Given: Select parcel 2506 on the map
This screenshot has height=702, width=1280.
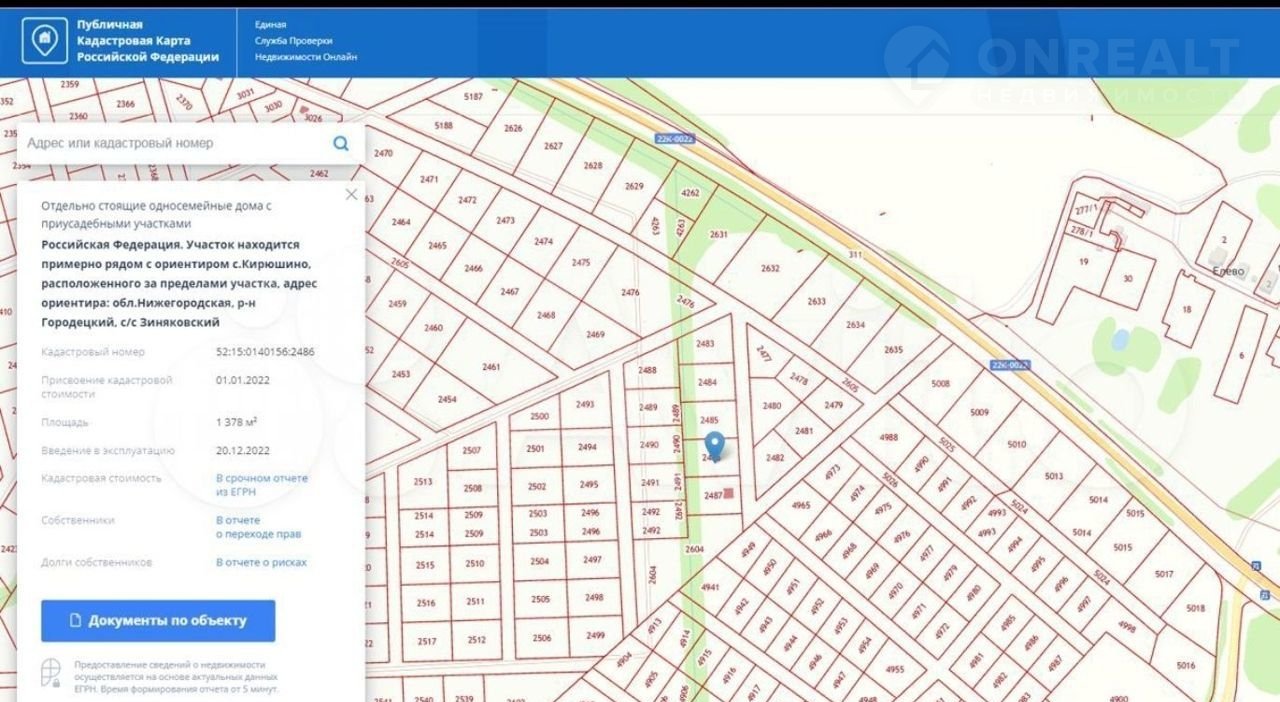Looking at the screenshot, I should (x=541, y=637).
